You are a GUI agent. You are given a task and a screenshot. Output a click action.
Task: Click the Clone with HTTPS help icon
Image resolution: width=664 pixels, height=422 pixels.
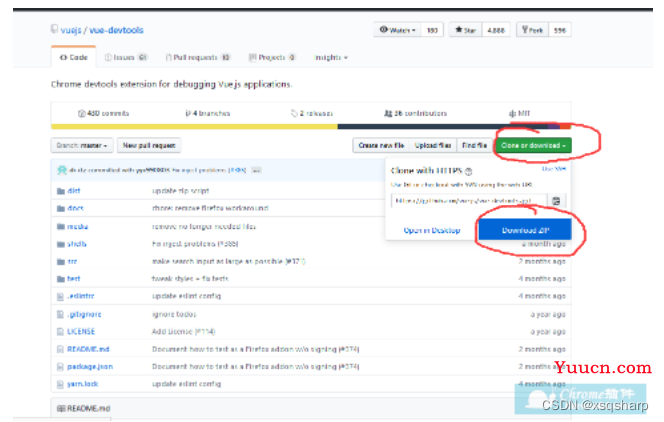click(468, 171)
